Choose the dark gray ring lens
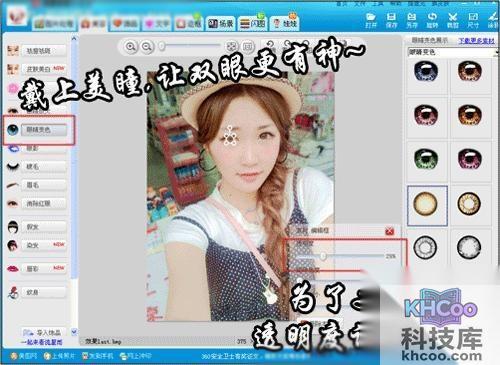This screenshot has height=365, width=500. tap(425, 247)
